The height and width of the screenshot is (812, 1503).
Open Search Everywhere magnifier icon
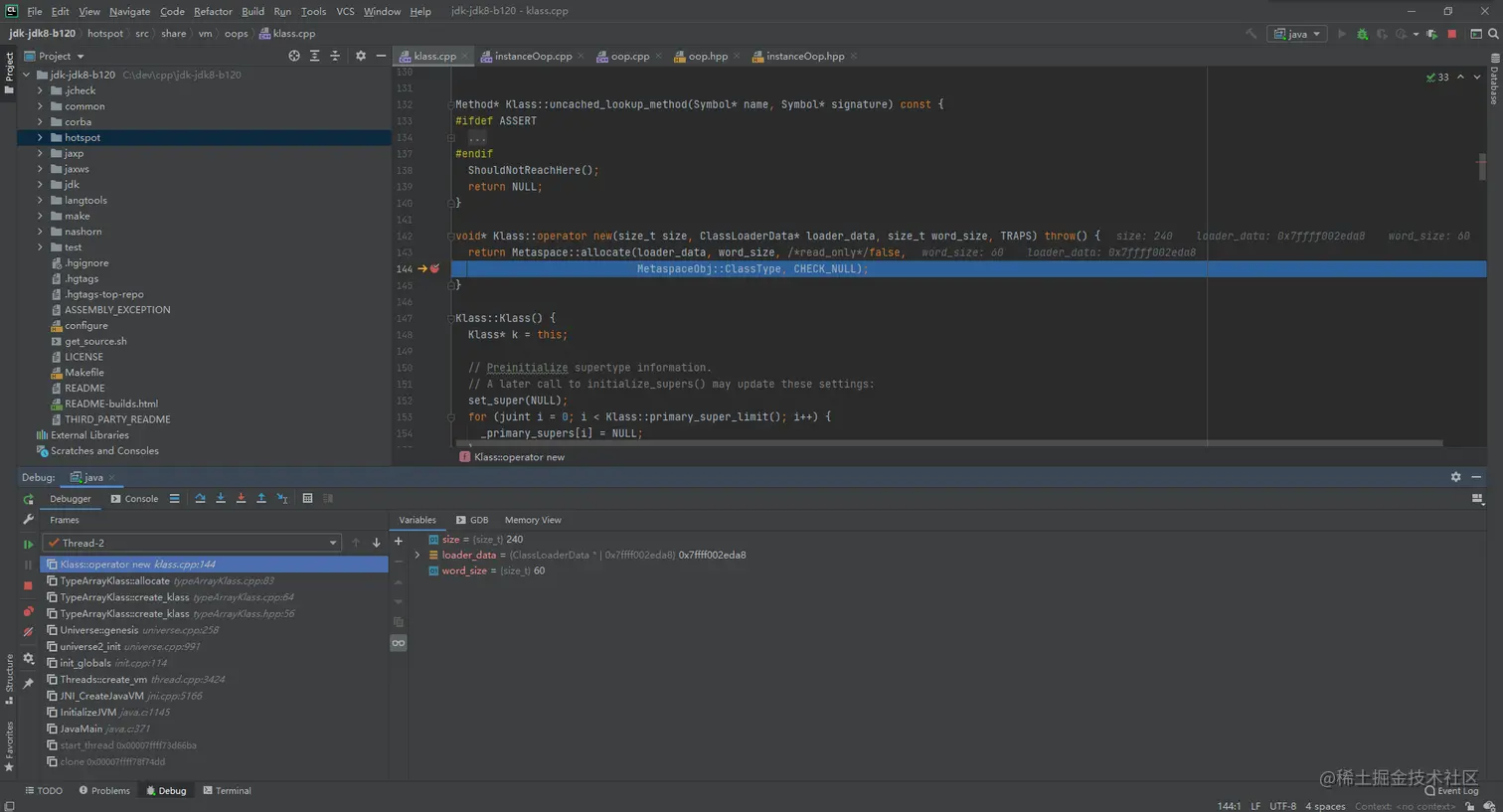1493,34
